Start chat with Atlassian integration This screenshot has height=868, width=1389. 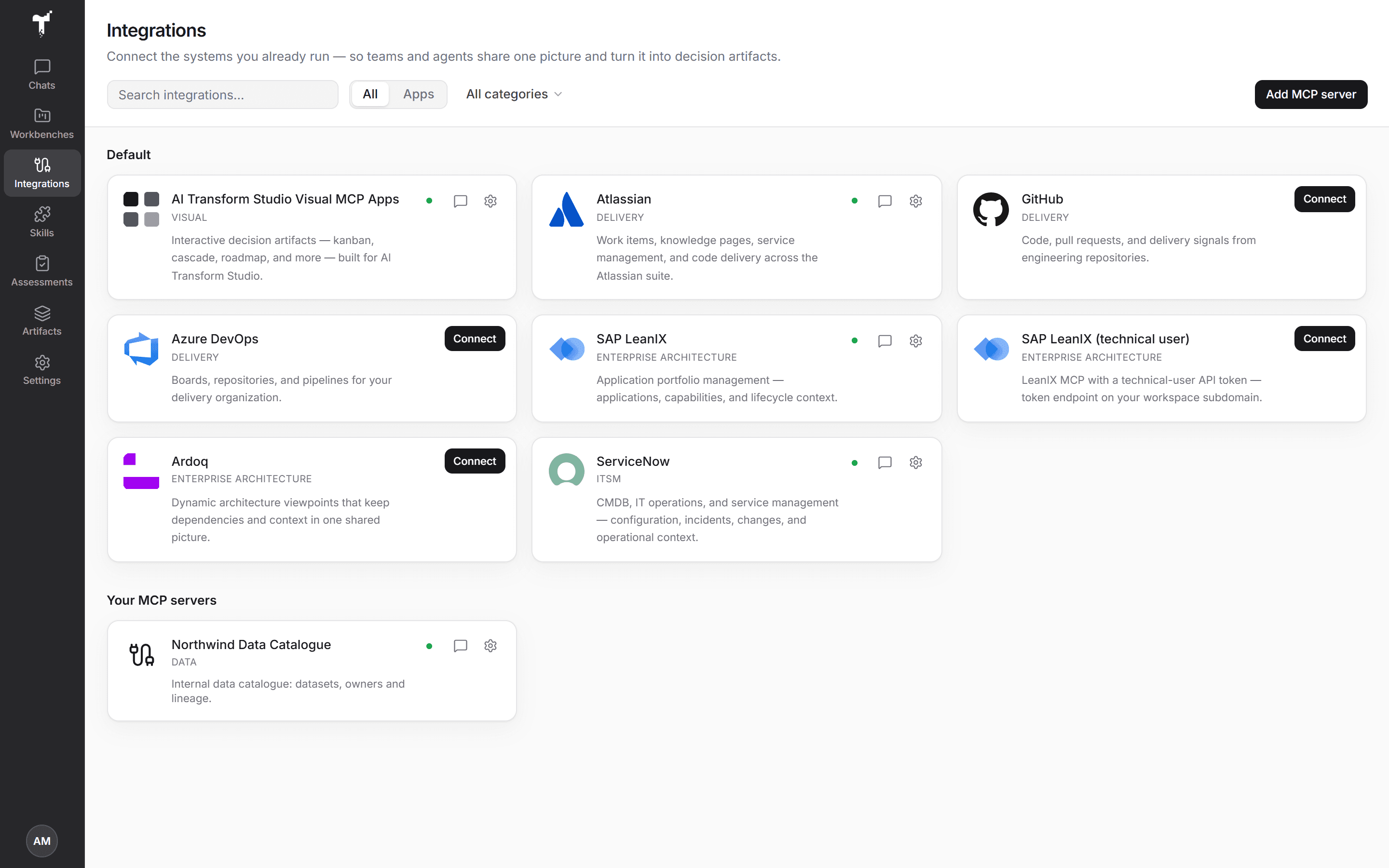click(x=885, y=201)
